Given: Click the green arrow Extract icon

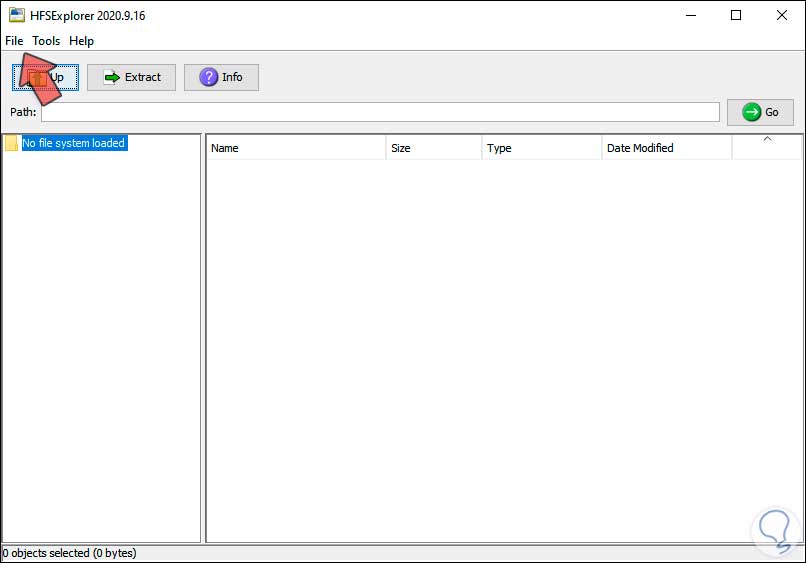Looking at the screenshot, I should click(x=112, y=78).
